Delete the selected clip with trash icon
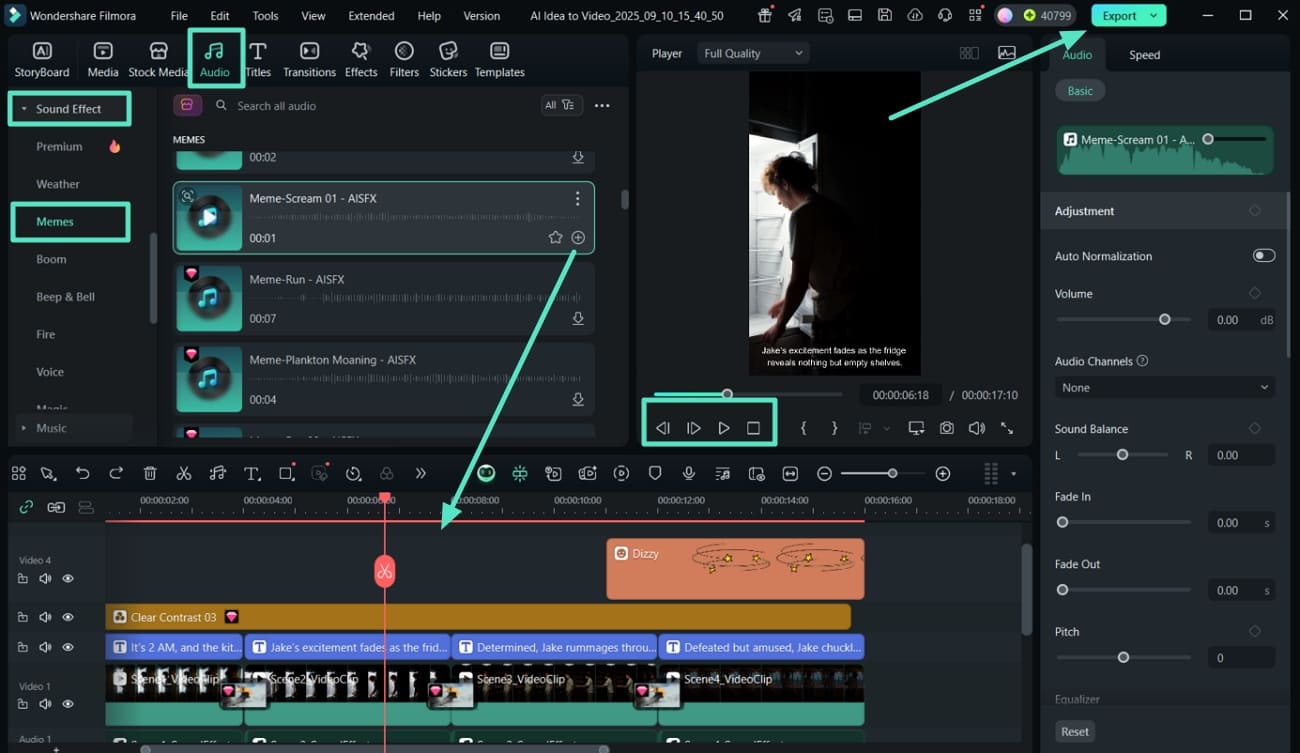 click(150, 474)
